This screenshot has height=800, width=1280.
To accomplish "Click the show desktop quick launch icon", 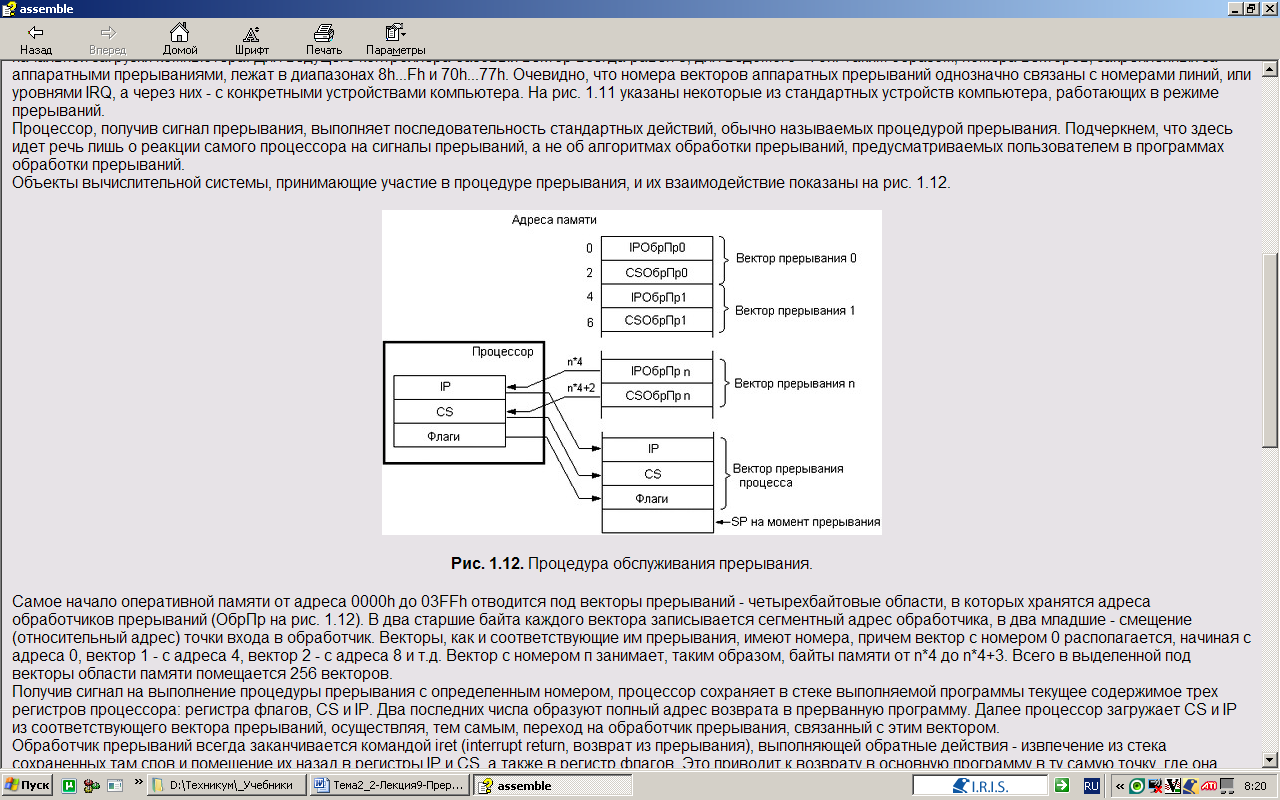I will (114, 786).
